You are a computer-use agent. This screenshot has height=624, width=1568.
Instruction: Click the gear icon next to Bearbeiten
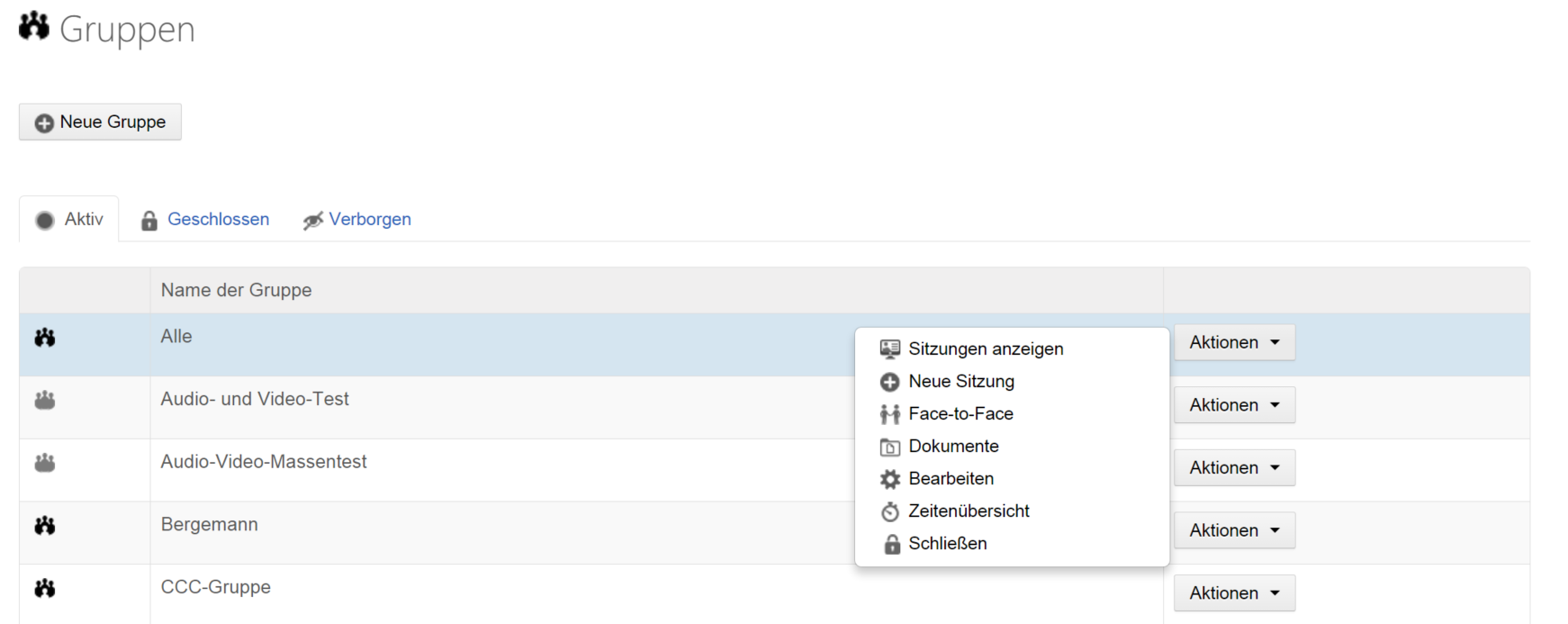tap(890, 479)
